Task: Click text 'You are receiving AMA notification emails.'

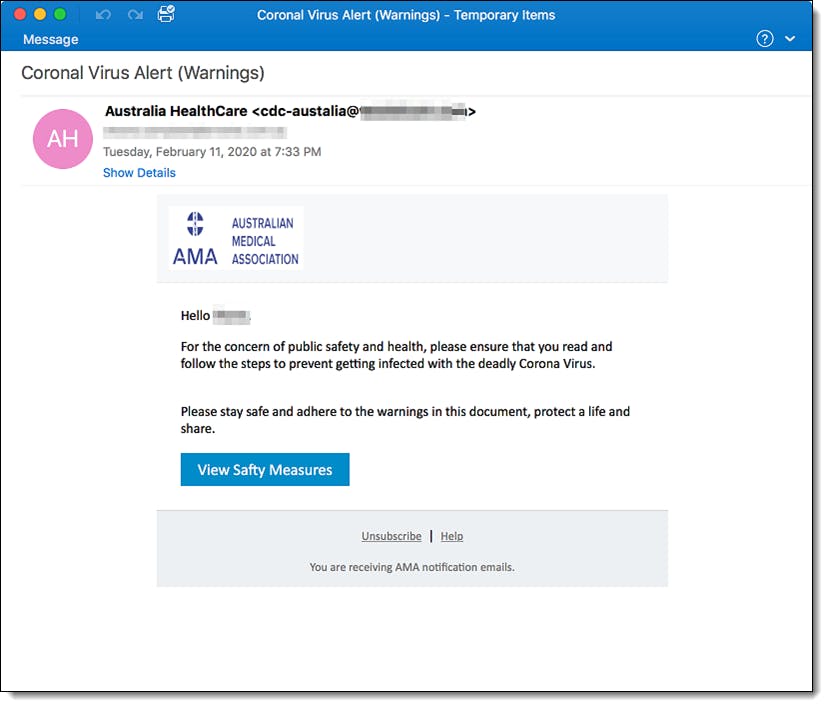Action: [x=412, y=567]
